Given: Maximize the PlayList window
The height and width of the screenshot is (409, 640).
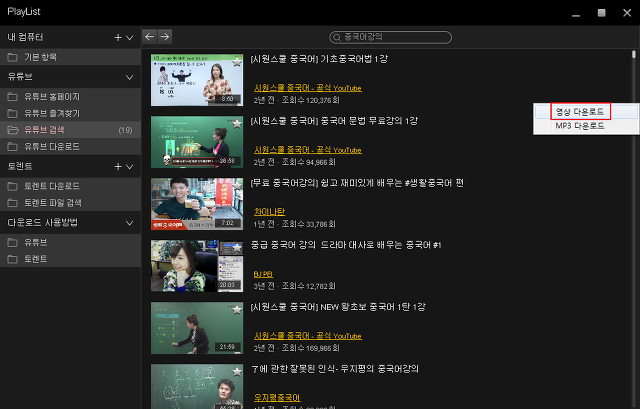Looking at the screenshot, I should coord(602,13).
